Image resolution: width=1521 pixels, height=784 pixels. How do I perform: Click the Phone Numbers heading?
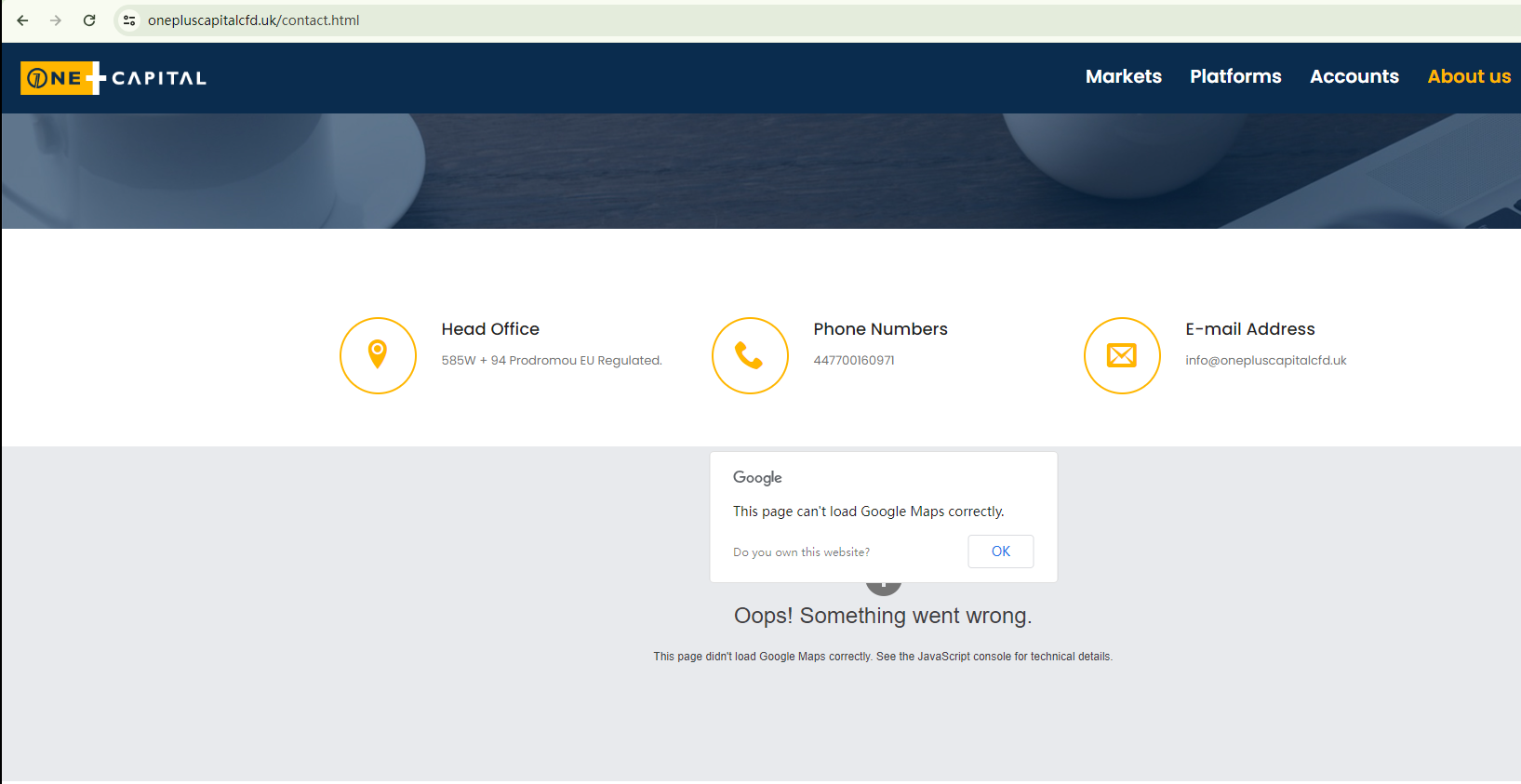(880, 329)
